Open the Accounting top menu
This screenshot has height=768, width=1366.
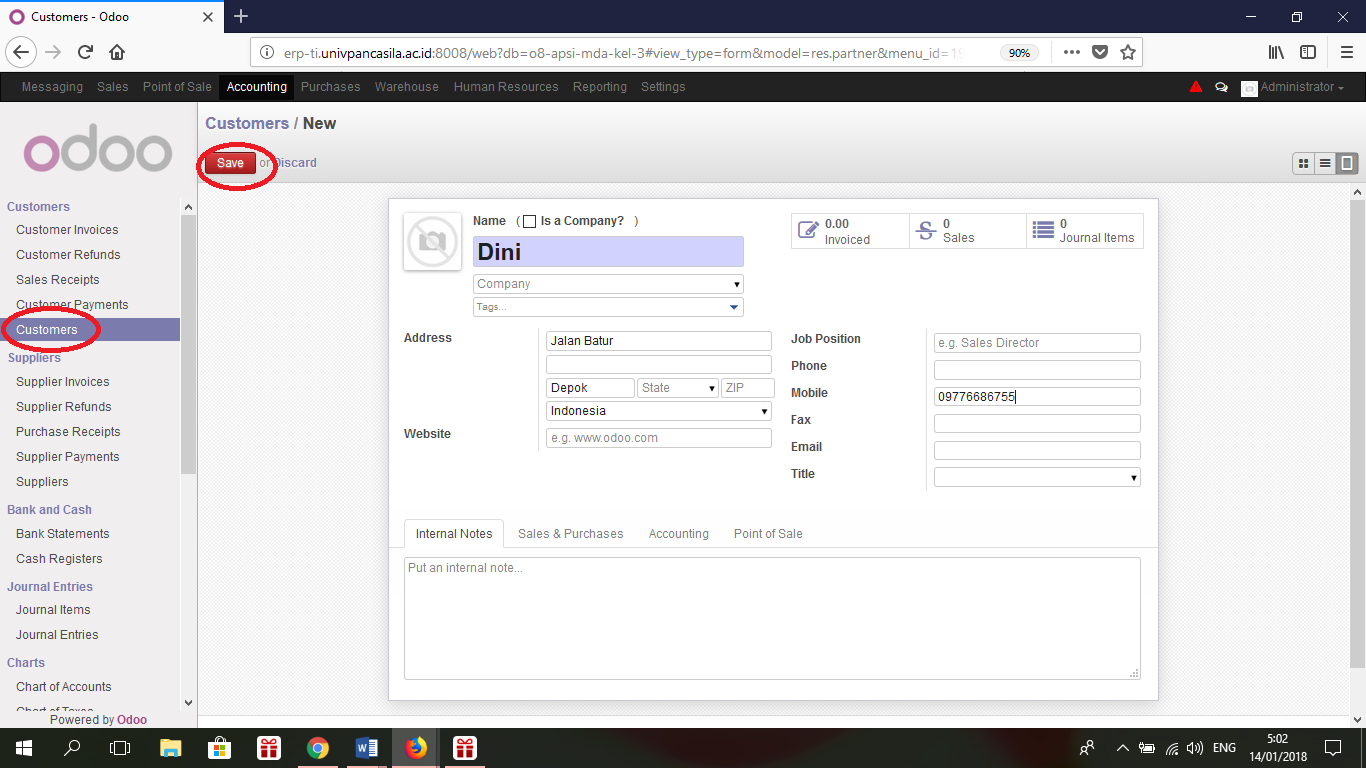(257, 87)
